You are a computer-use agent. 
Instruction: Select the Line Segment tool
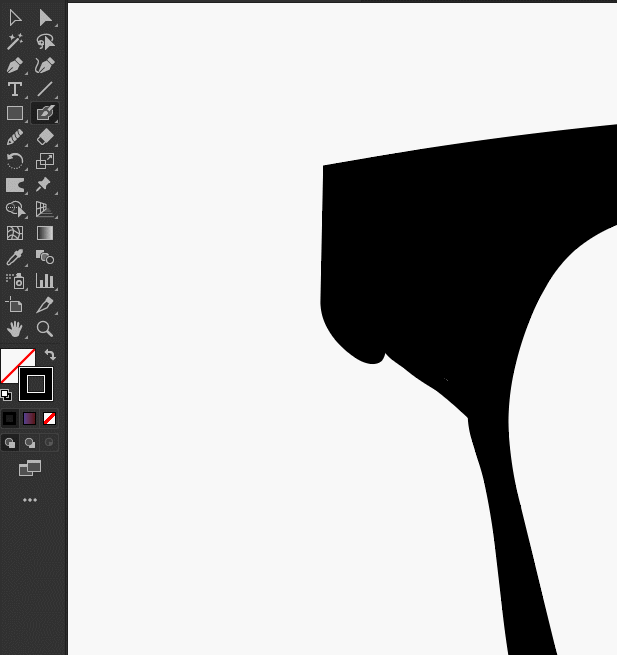(45, 89)
